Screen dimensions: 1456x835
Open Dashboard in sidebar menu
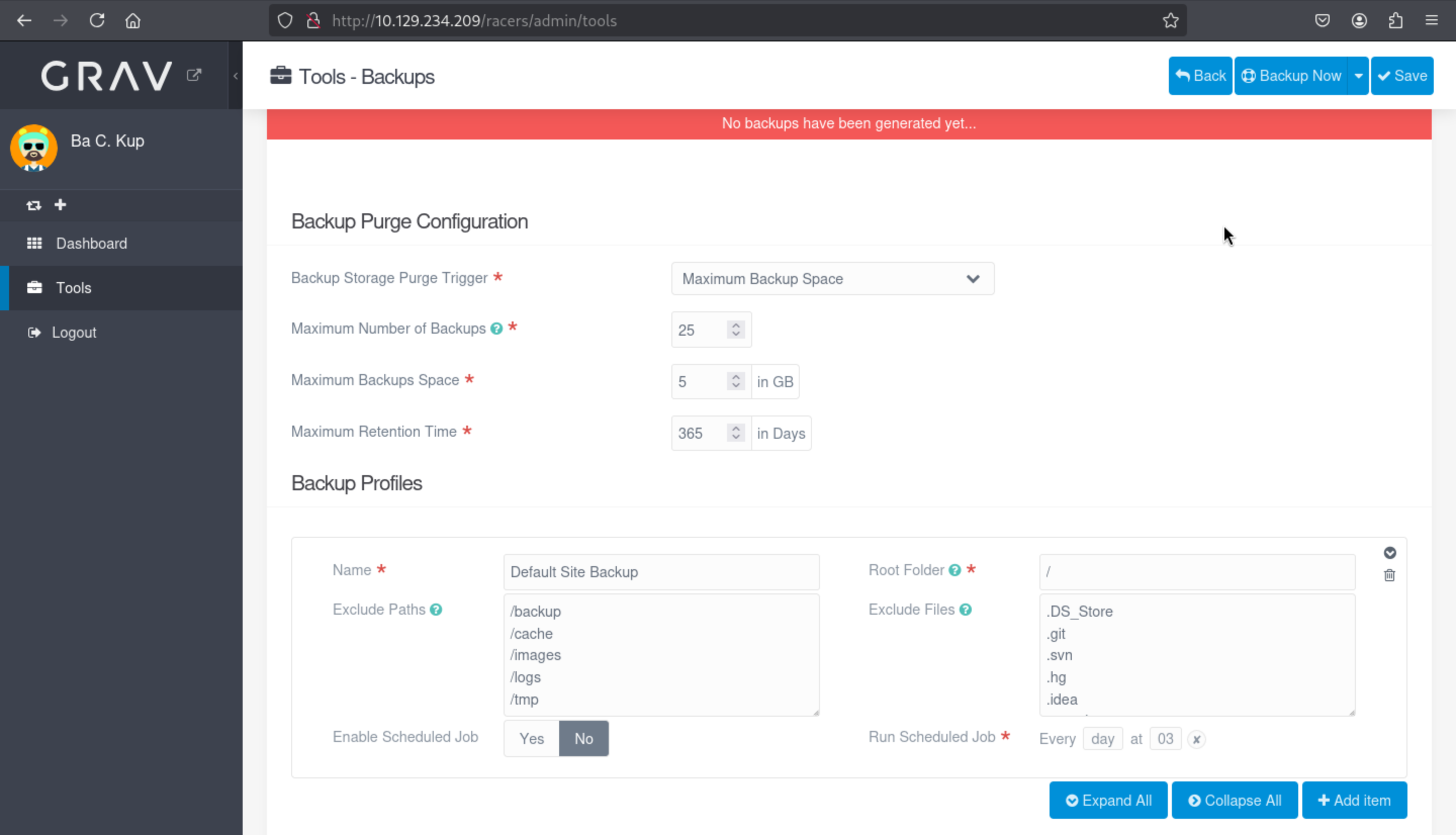point(92,243)
